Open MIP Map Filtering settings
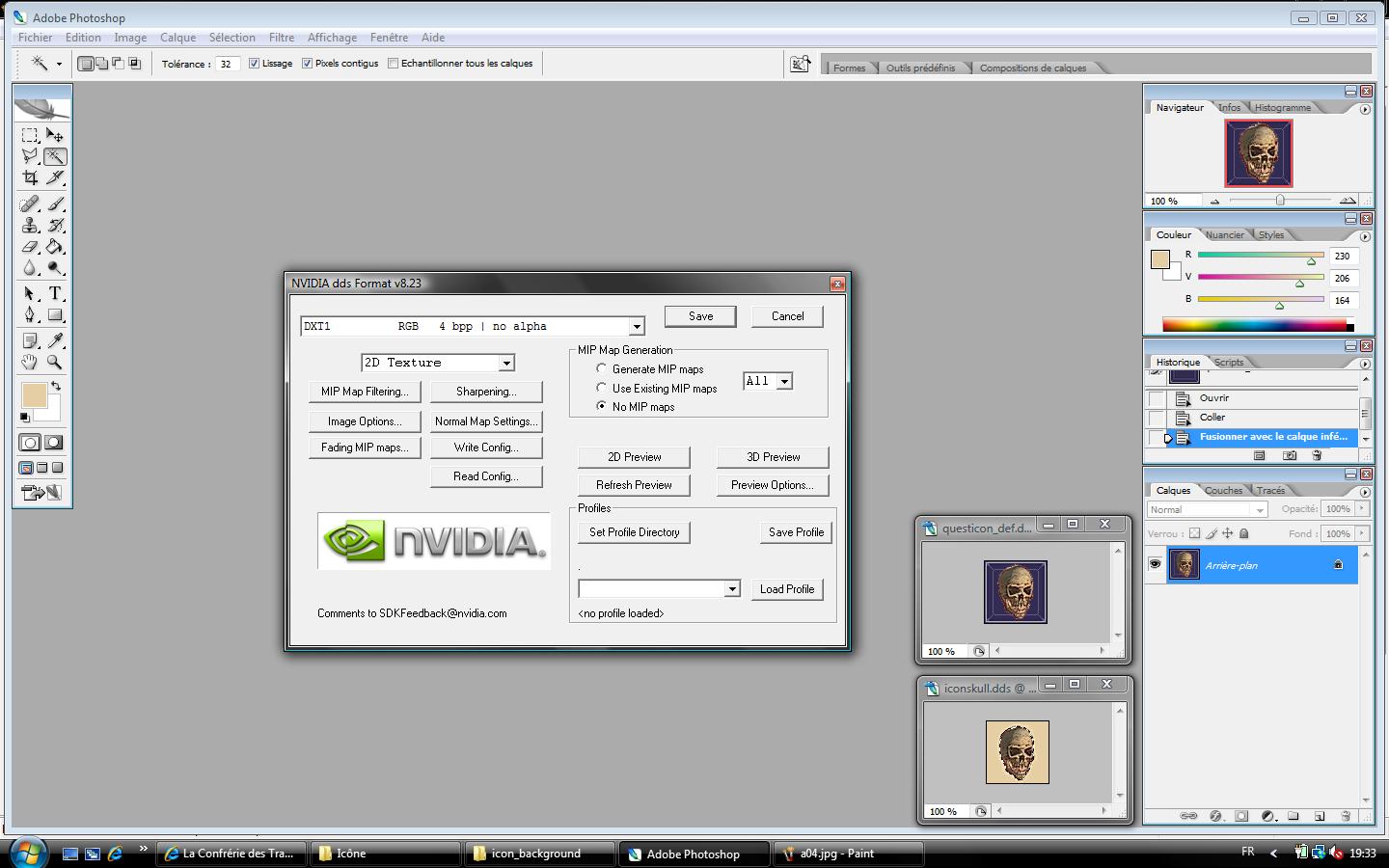Viewport: 1389px width, 868px height. (365, 392)
